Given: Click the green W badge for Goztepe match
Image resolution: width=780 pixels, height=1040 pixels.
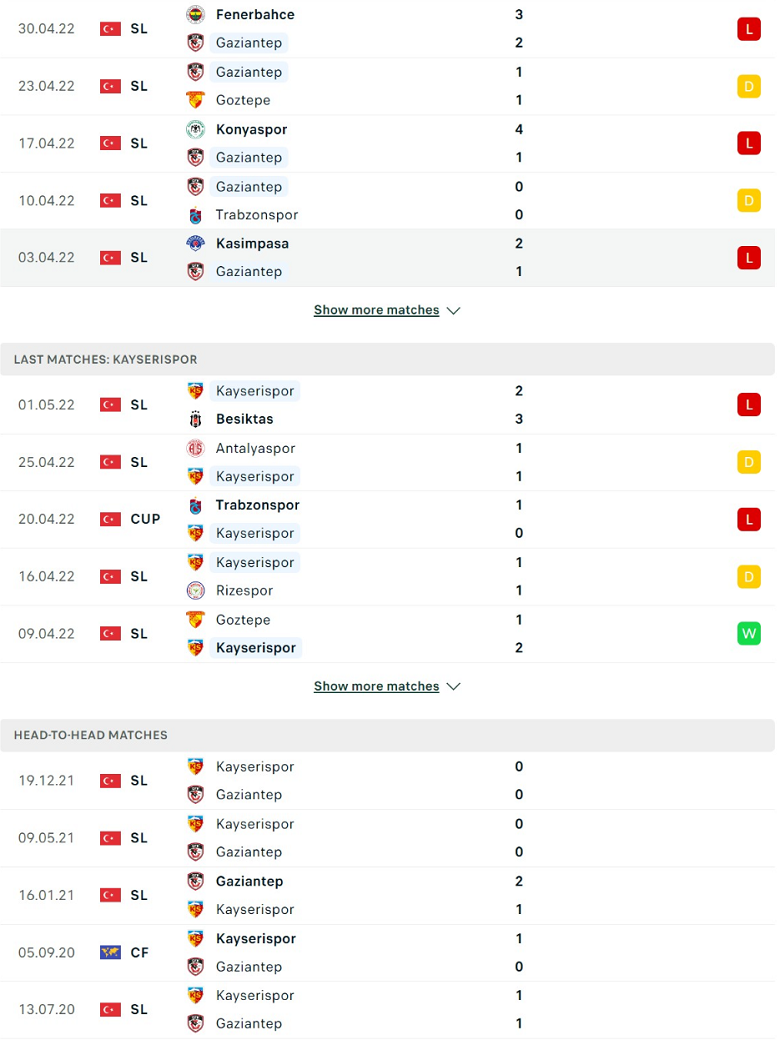Looking at the screenshot, I should (x=749, y=633).
